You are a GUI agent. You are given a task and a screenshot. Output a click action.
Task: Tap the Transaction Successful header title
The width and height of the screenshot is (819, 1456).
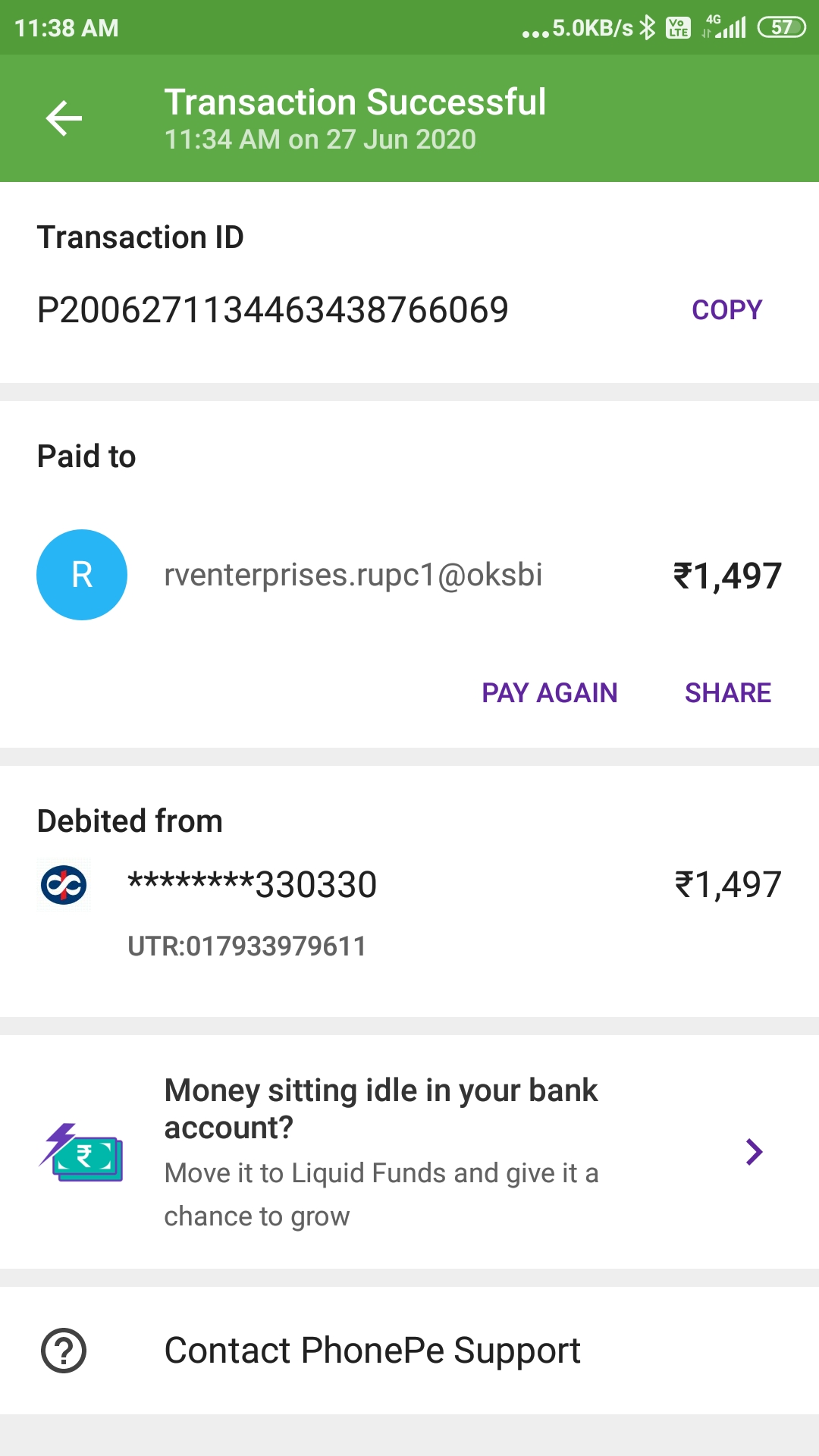pos(355,102)
